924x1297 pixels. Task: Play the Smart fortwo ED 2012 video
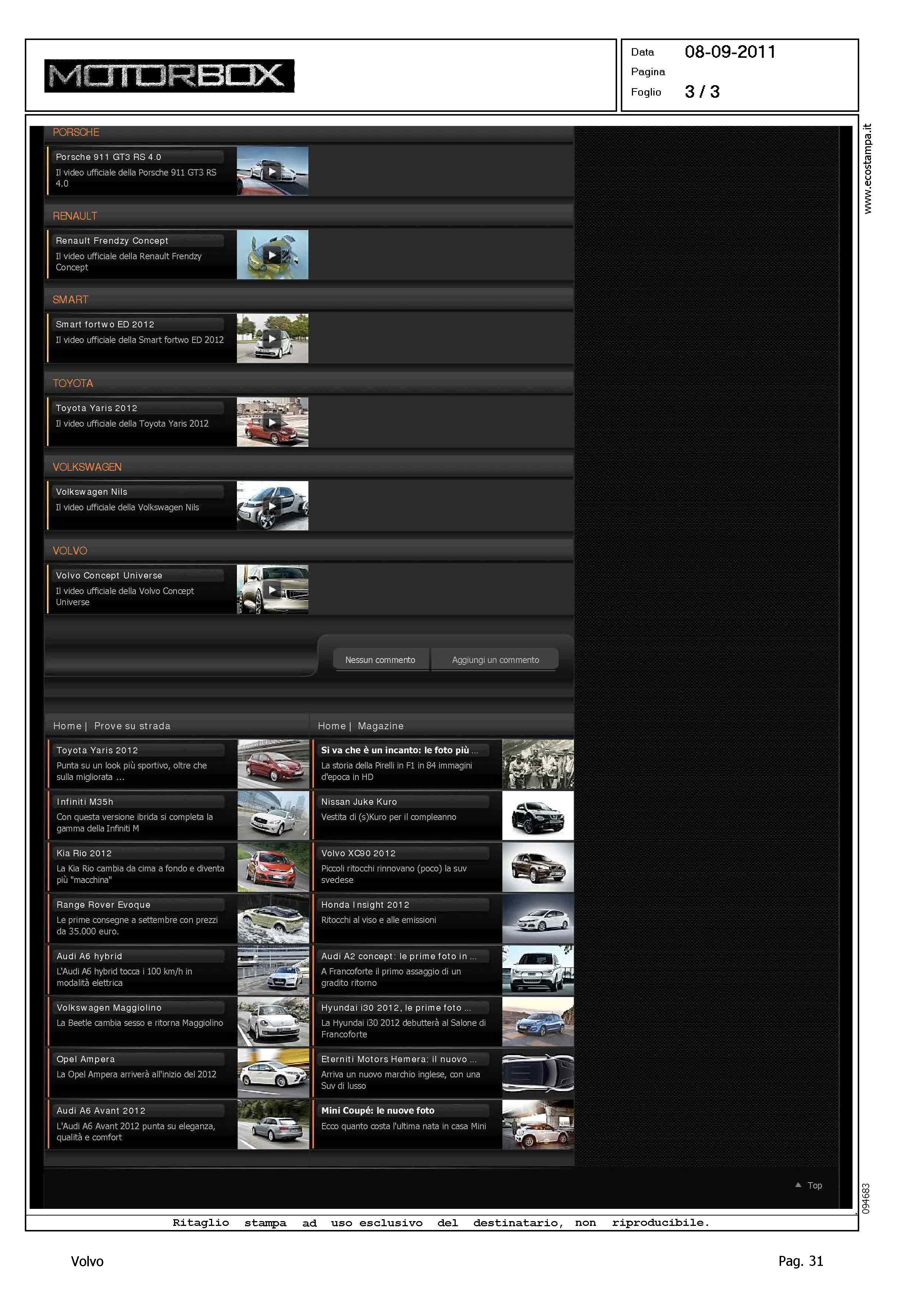(272, 339)
